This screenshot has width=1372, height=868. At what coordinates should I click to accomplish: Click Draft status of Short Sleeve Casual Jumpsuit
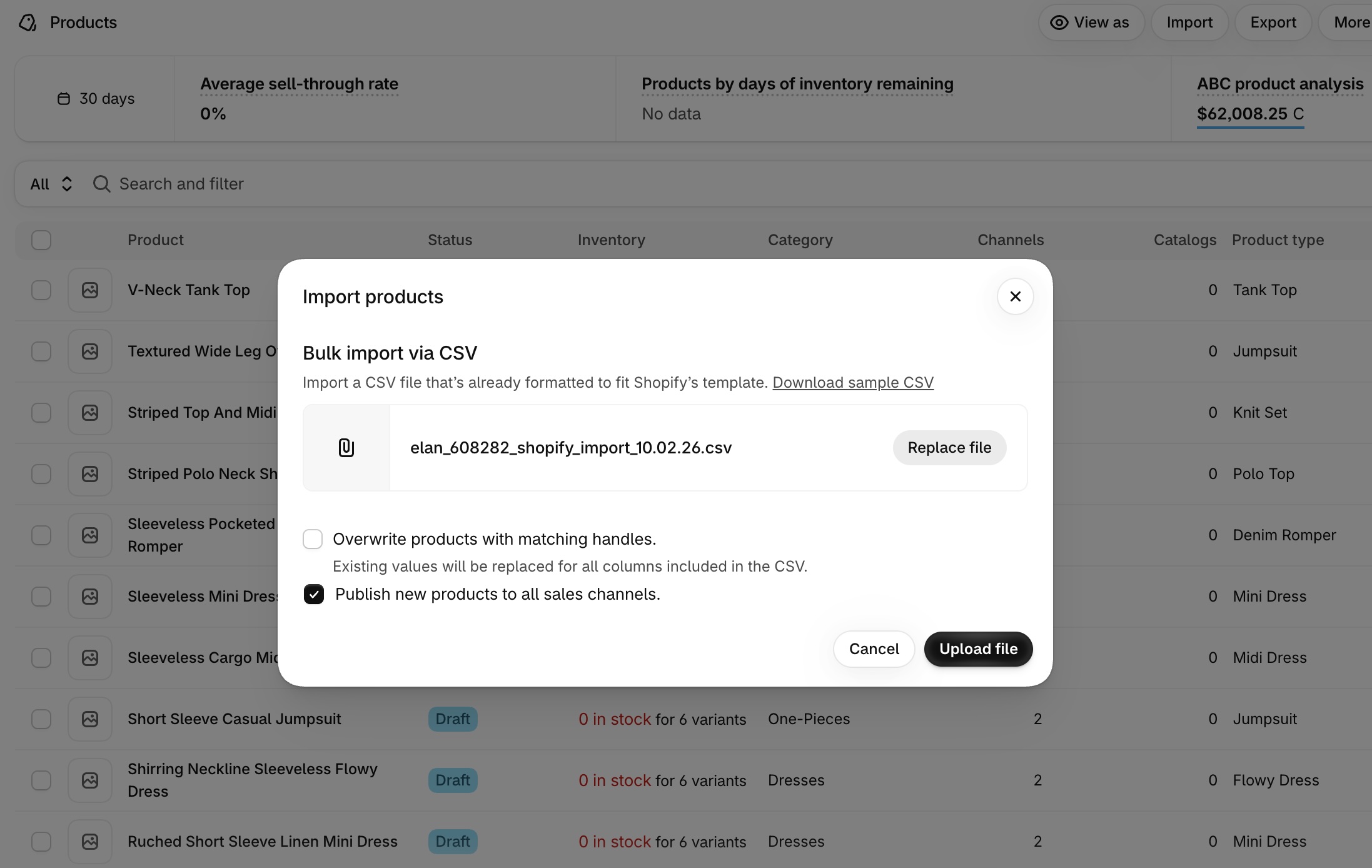tap(453, 719)
